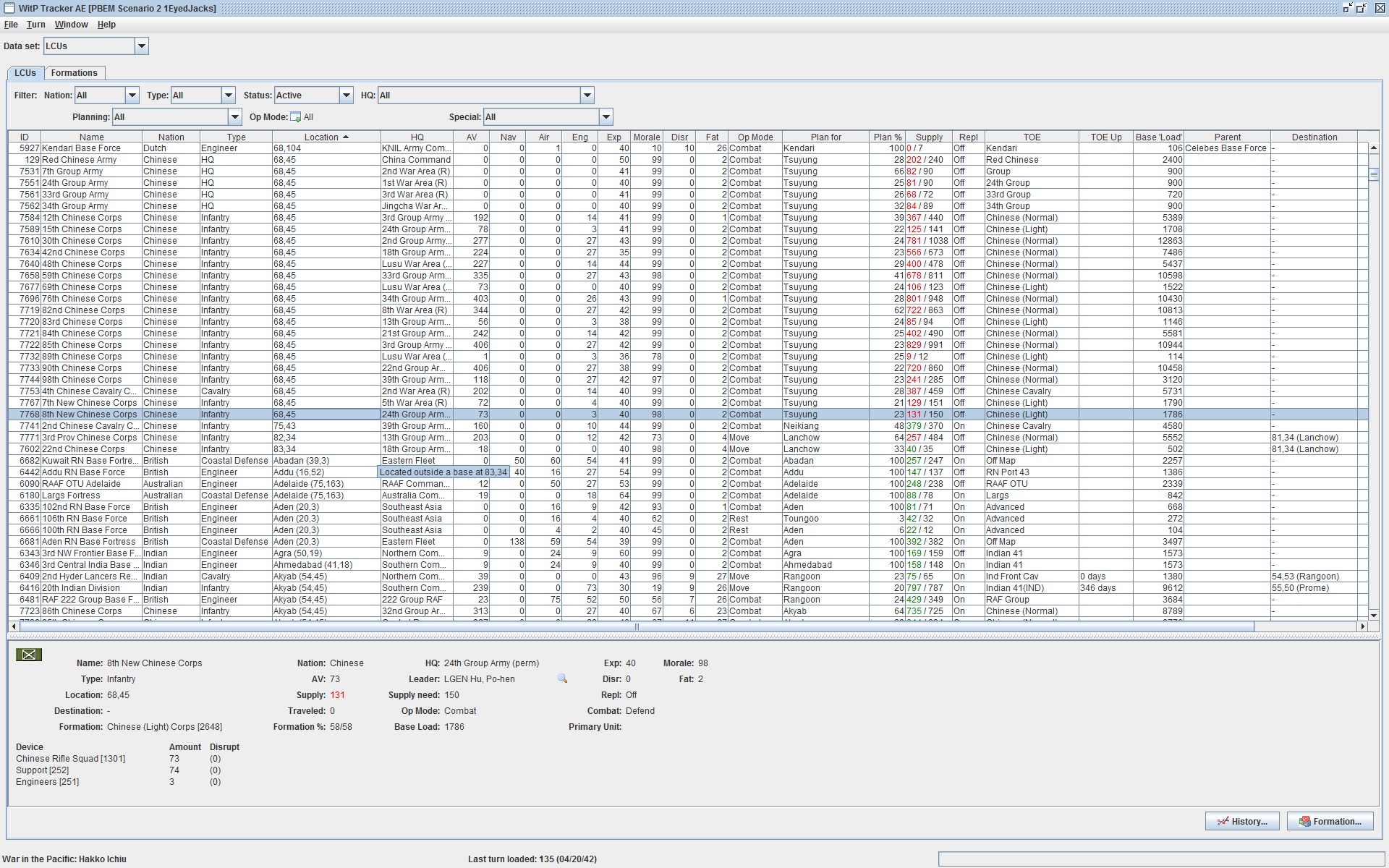Select the LCUs tab

point(25,73)
